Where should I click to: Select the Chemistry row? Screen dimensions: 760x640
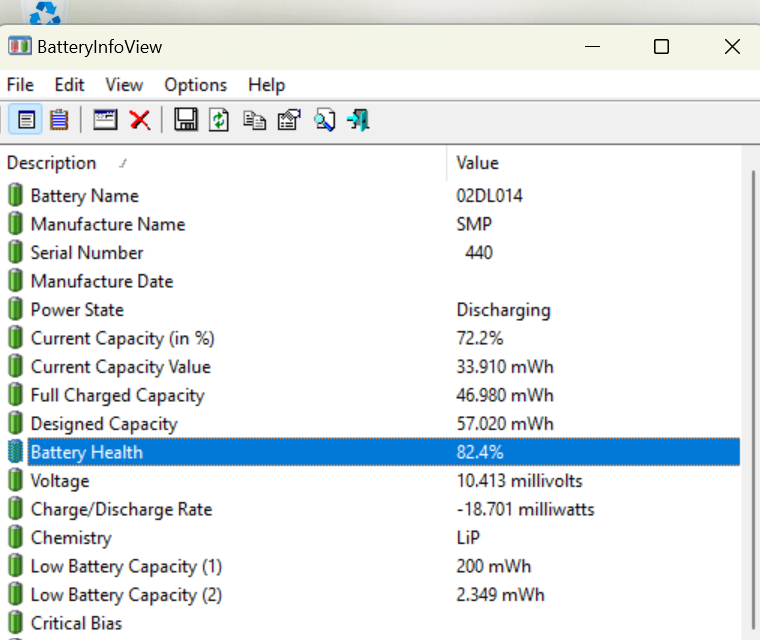coord(370,538)
